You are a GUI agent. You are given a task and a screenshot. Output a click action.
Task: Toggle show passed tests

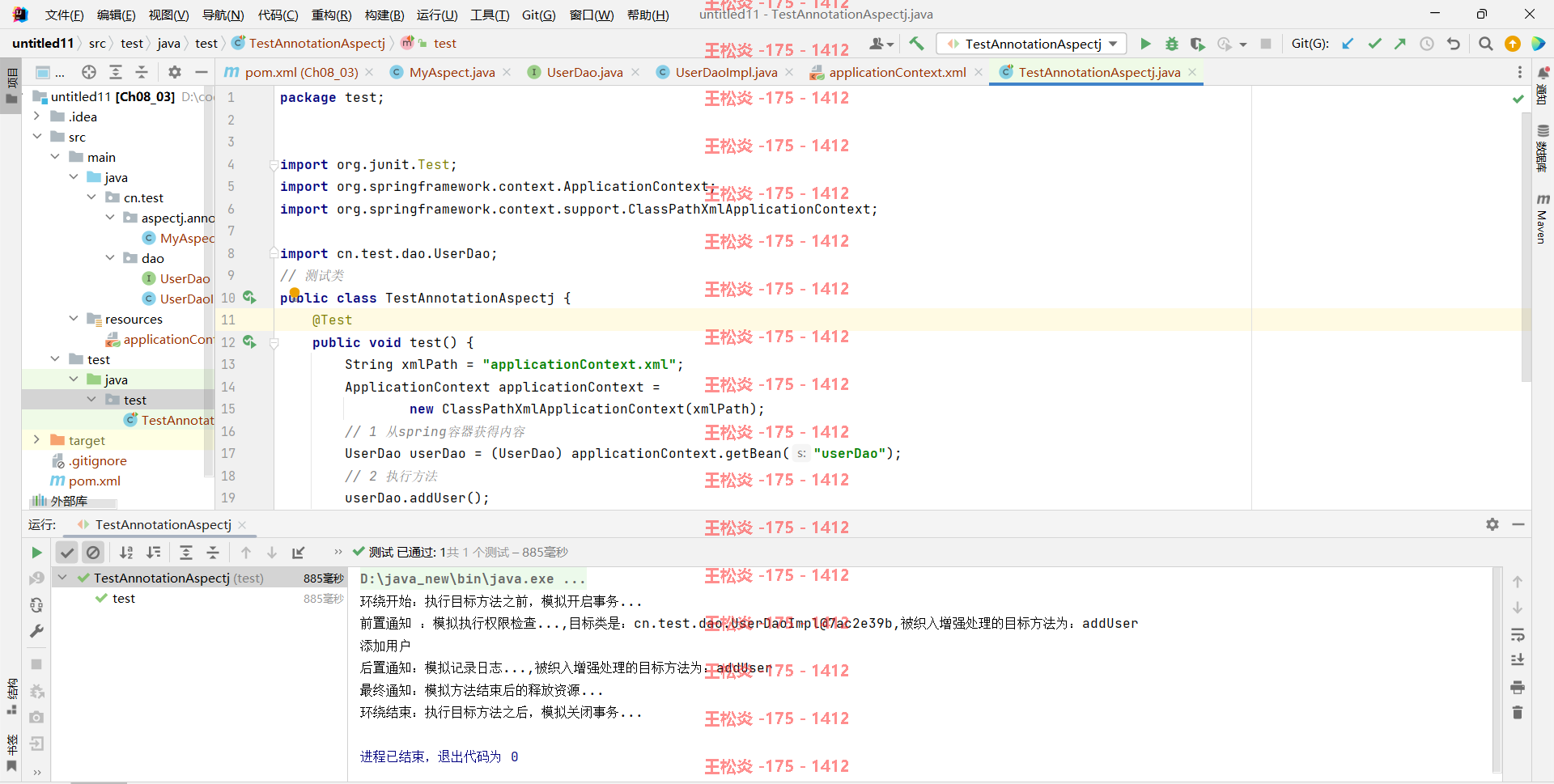(x=67, y=553)
